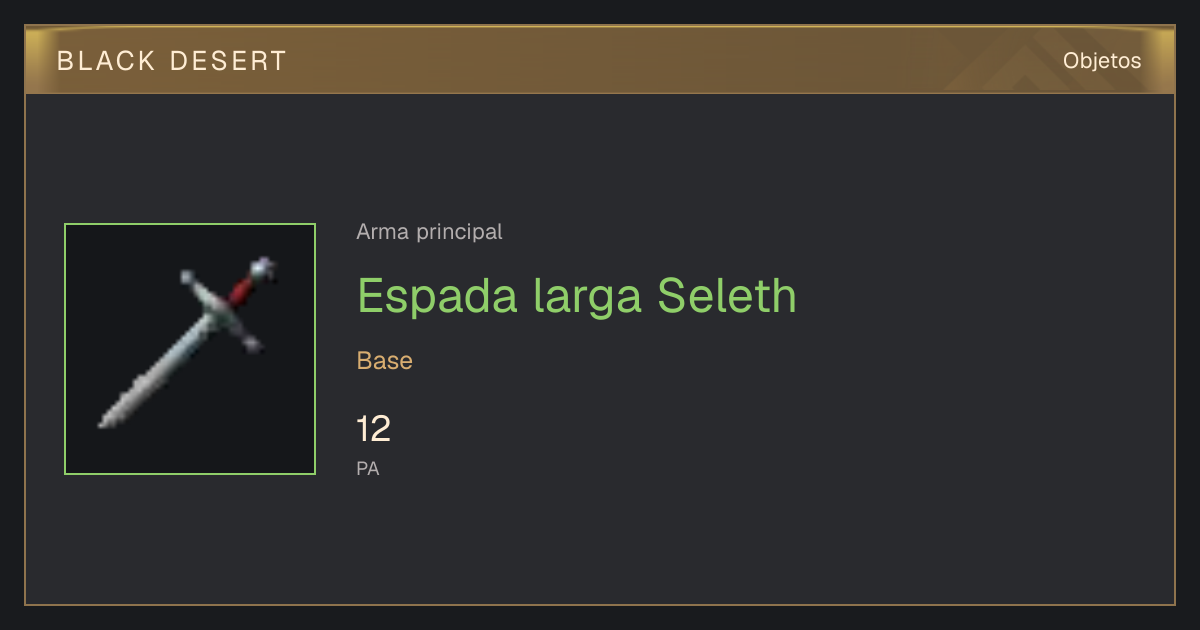Open the Espada larga Seleth sword icon
The width and height of the screenshot is (1200, 630).
tap(190, 349)
